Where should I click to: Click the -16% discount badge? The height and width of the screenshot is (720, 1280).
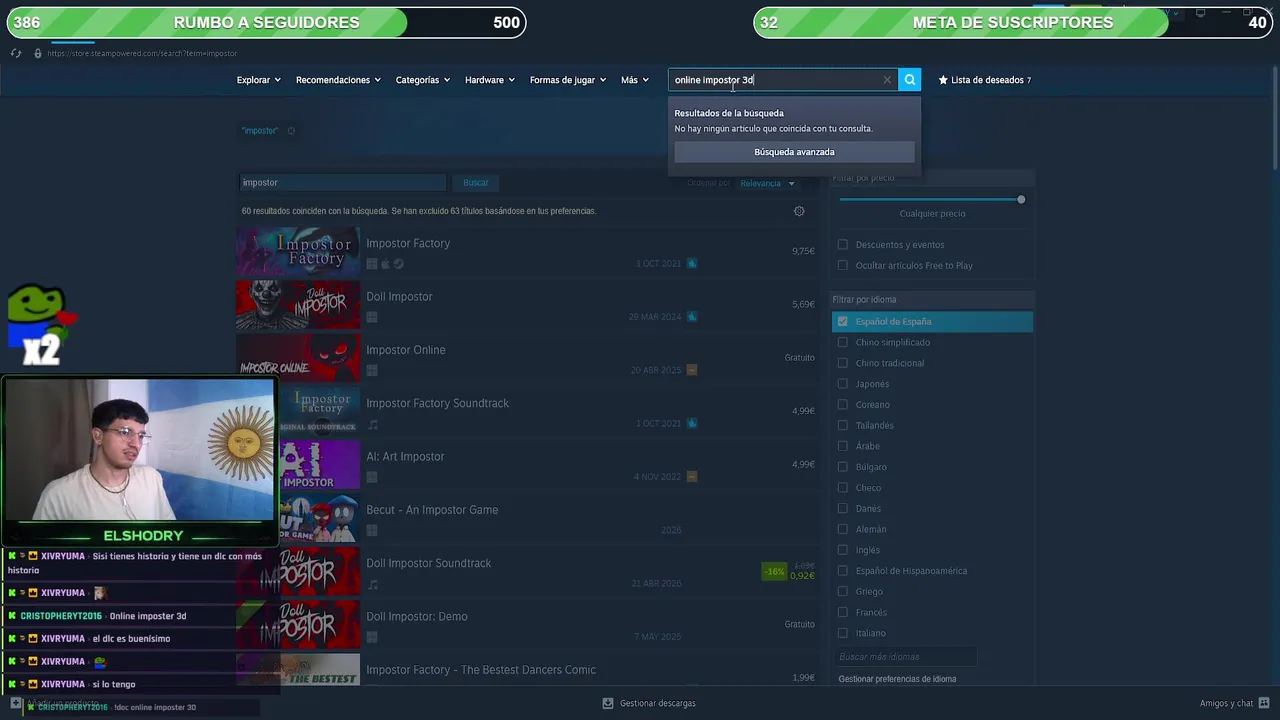tap(774, 572)
